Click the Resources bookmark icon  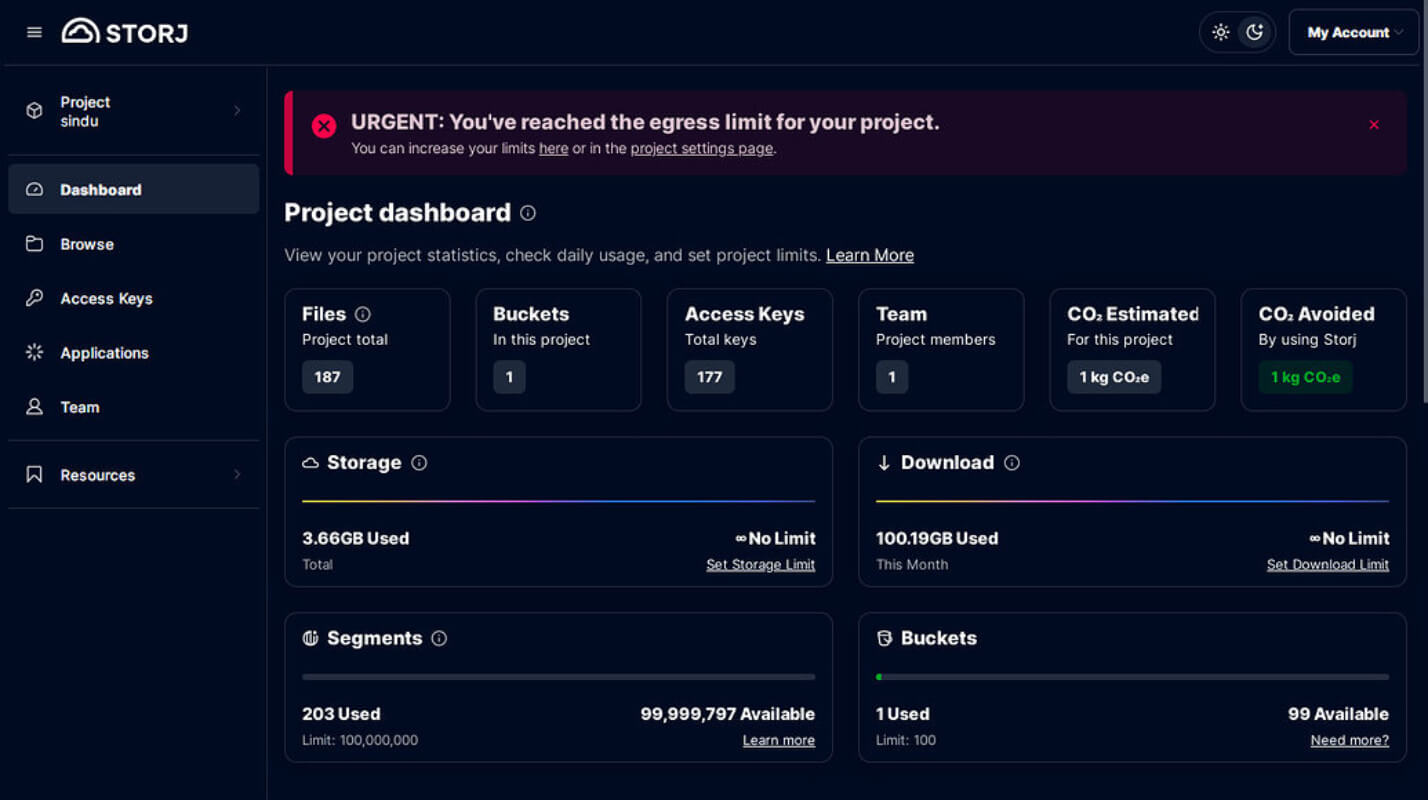34,475
